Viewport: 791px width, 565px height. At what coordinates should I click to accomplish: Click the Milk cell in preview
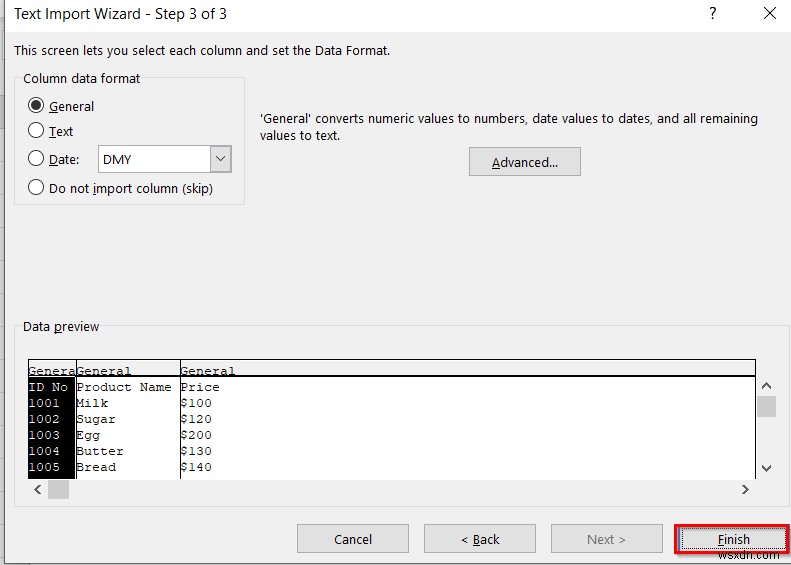(92, 403)
